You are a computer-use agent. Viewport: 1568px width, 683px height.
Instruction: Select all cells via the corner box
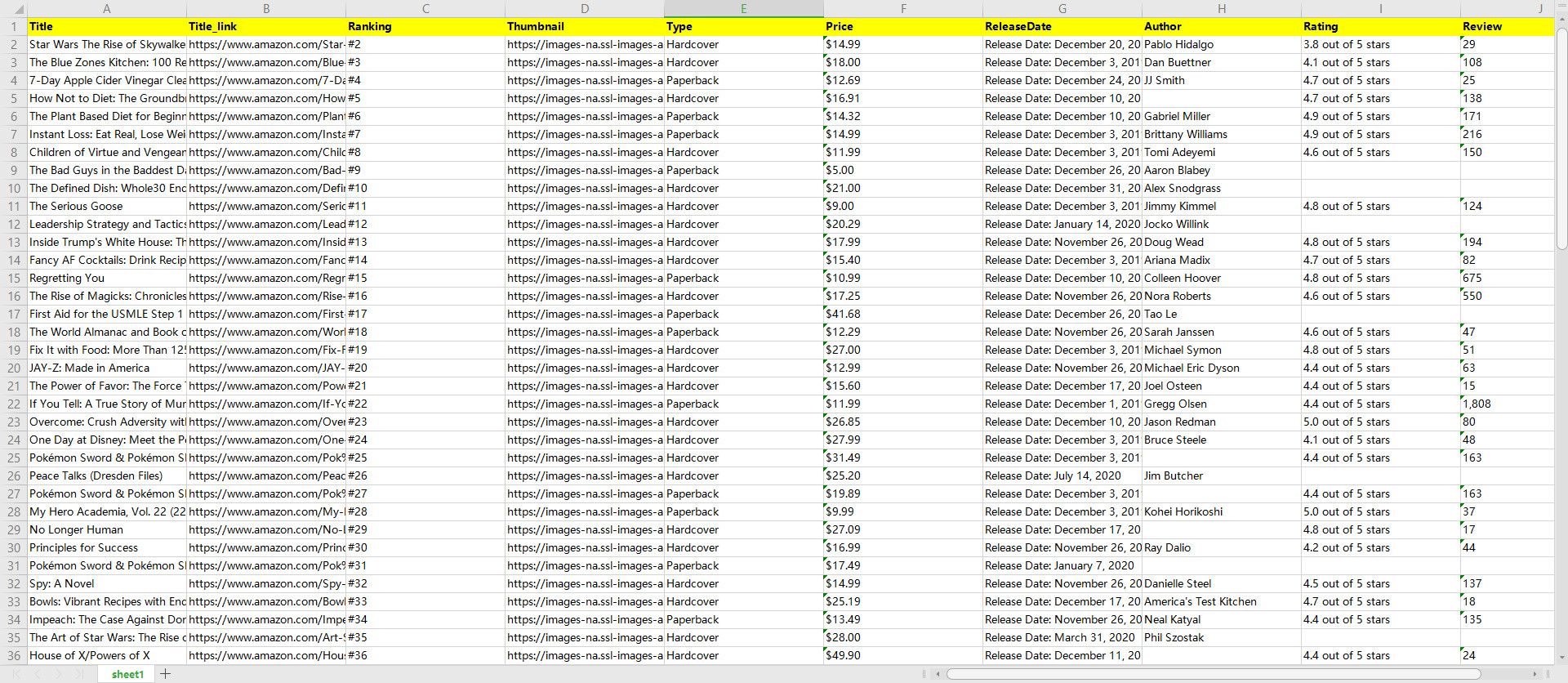pyautogui.click(x=13, y=8)
